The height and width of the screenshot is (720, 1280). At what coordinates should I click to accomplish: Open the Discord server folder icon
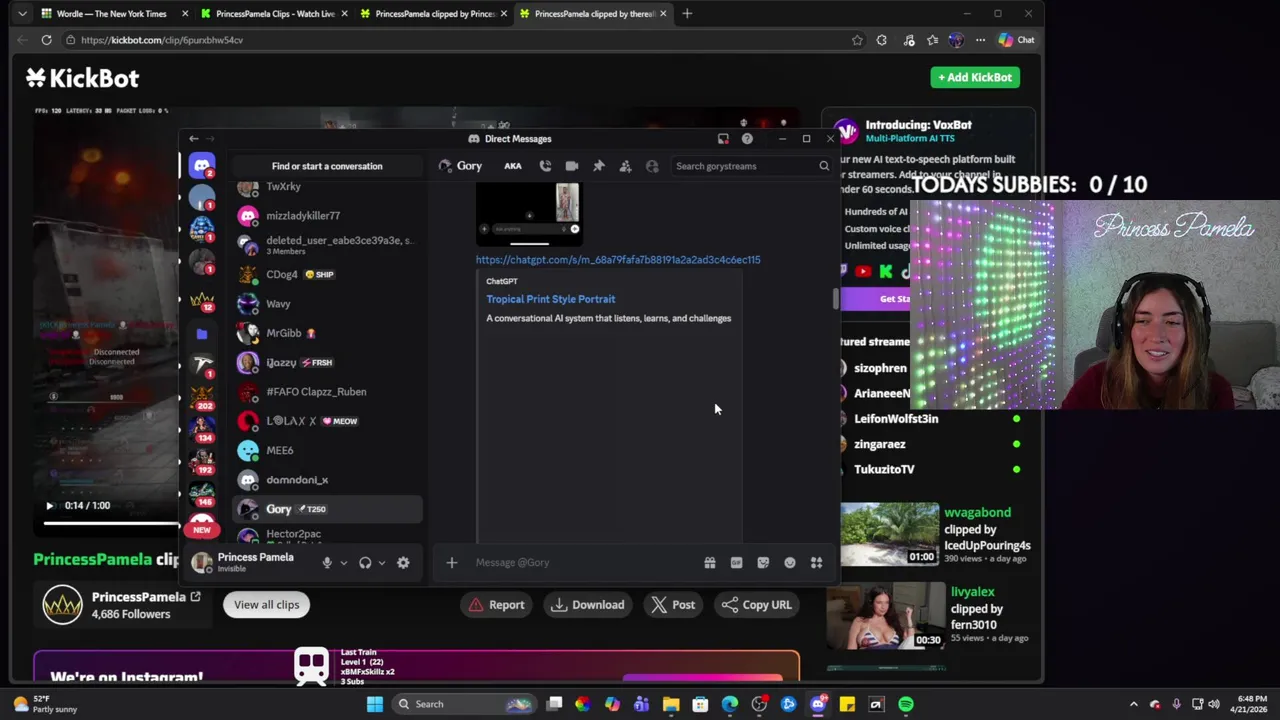tap(202, 334)
